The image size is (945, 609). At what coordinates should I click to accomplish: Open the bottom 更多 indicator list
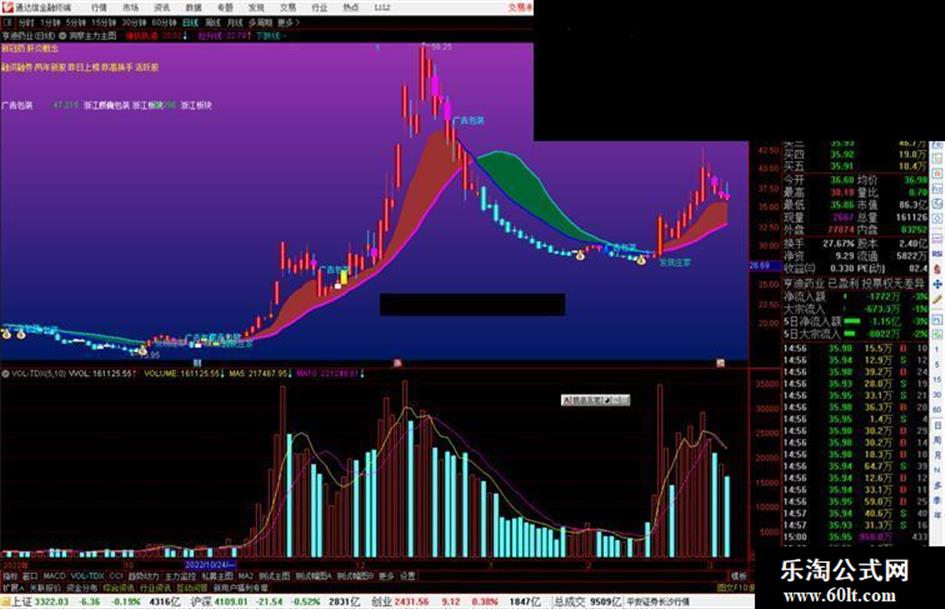386,576
